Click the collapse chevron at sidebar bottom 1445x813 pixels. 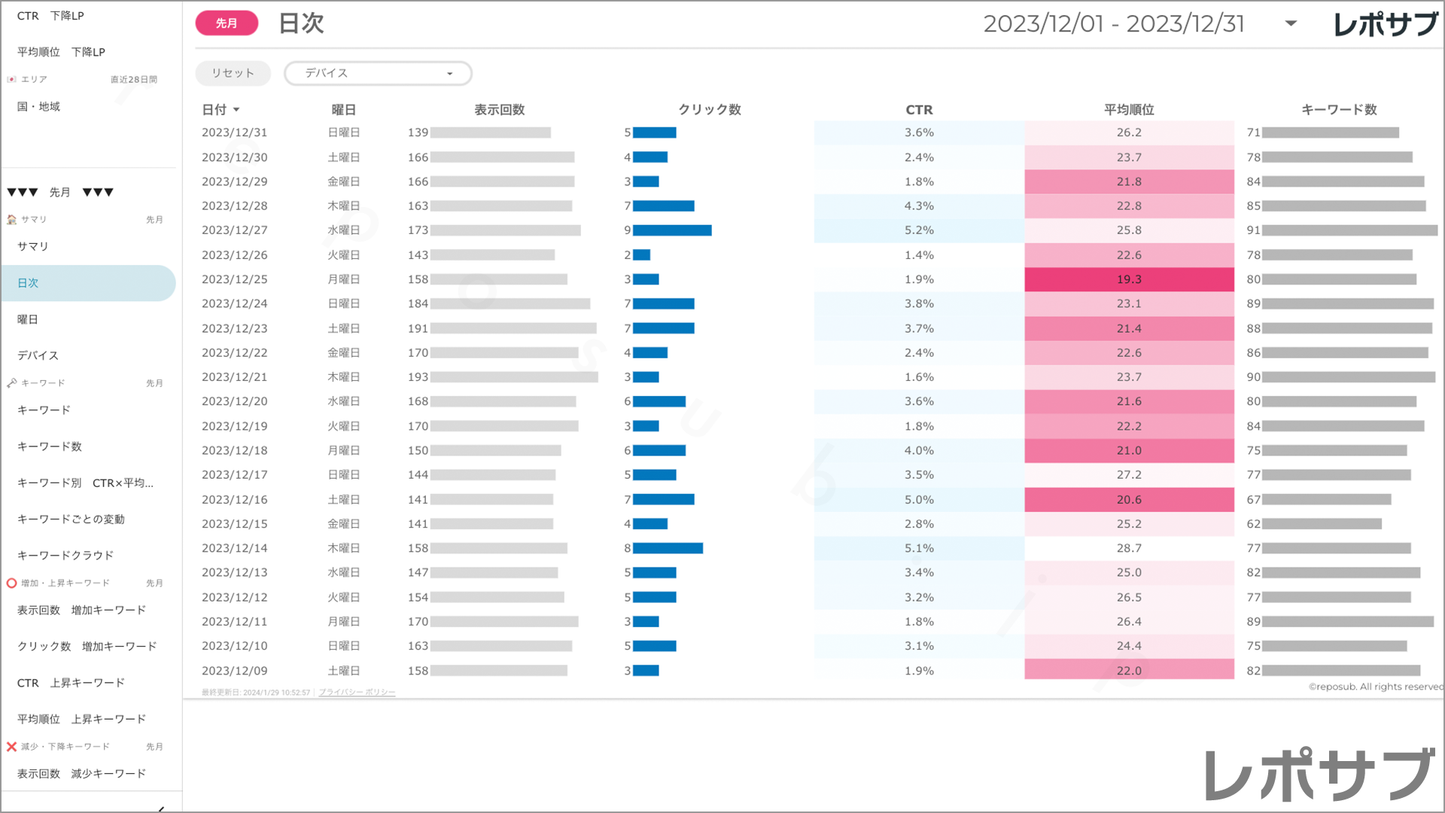click(x=161, y=808)
